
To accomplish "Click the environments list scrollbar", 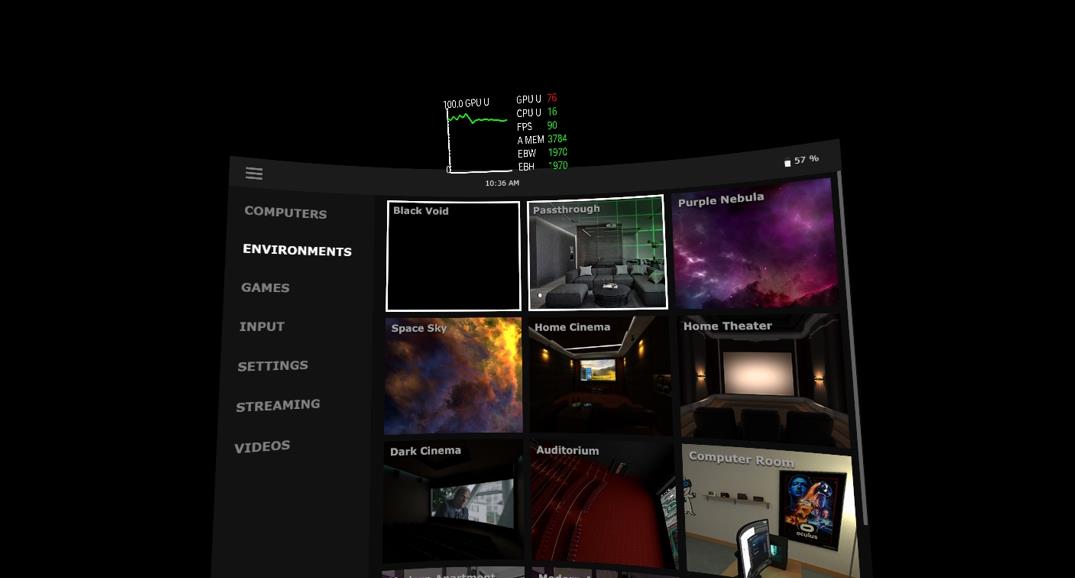I will (x=853, y=350).
